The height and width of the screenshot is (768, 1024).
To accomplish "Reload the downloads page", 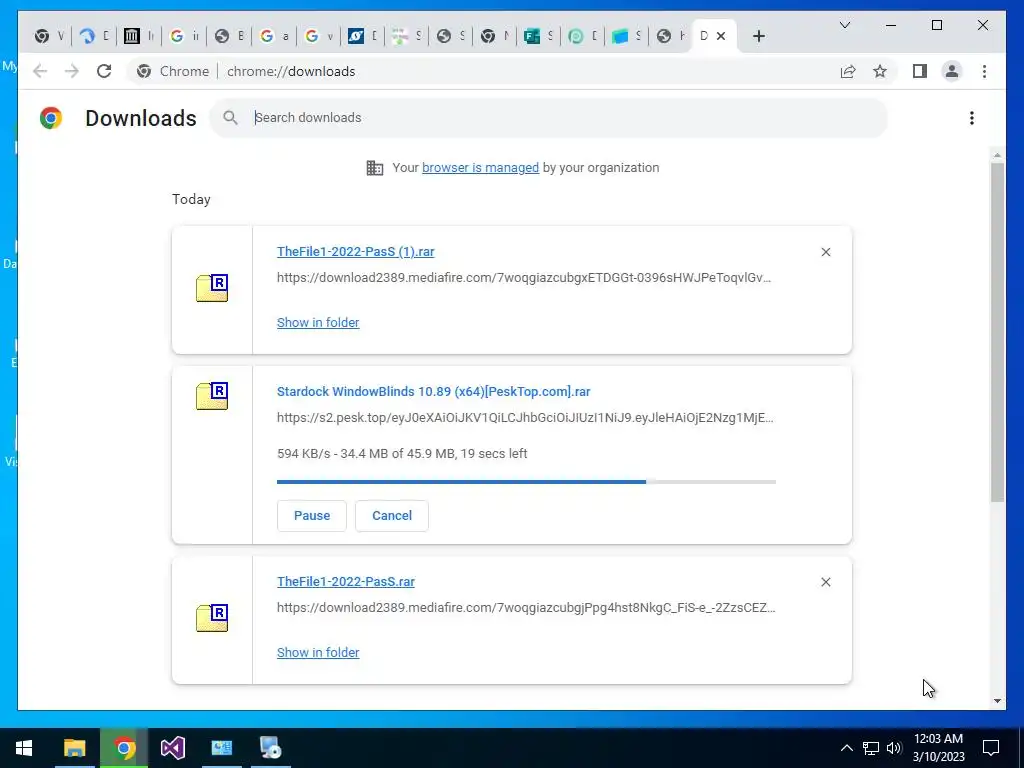I will tap(104, 71).
